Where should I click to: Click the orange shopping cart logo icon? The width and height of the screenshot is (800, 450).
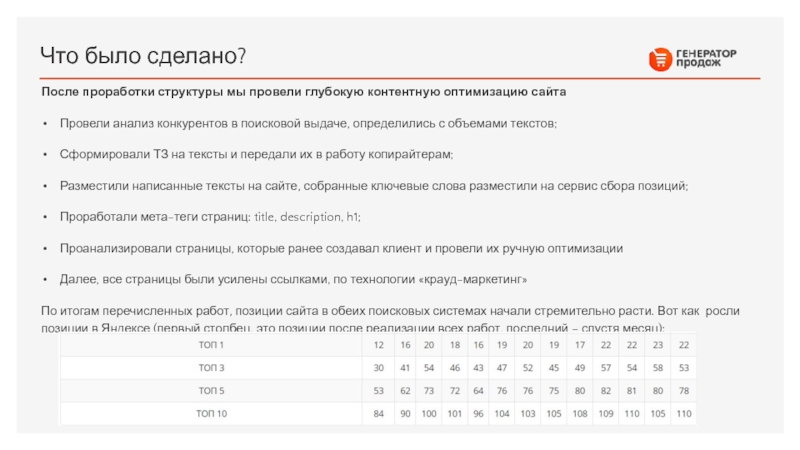659,59
